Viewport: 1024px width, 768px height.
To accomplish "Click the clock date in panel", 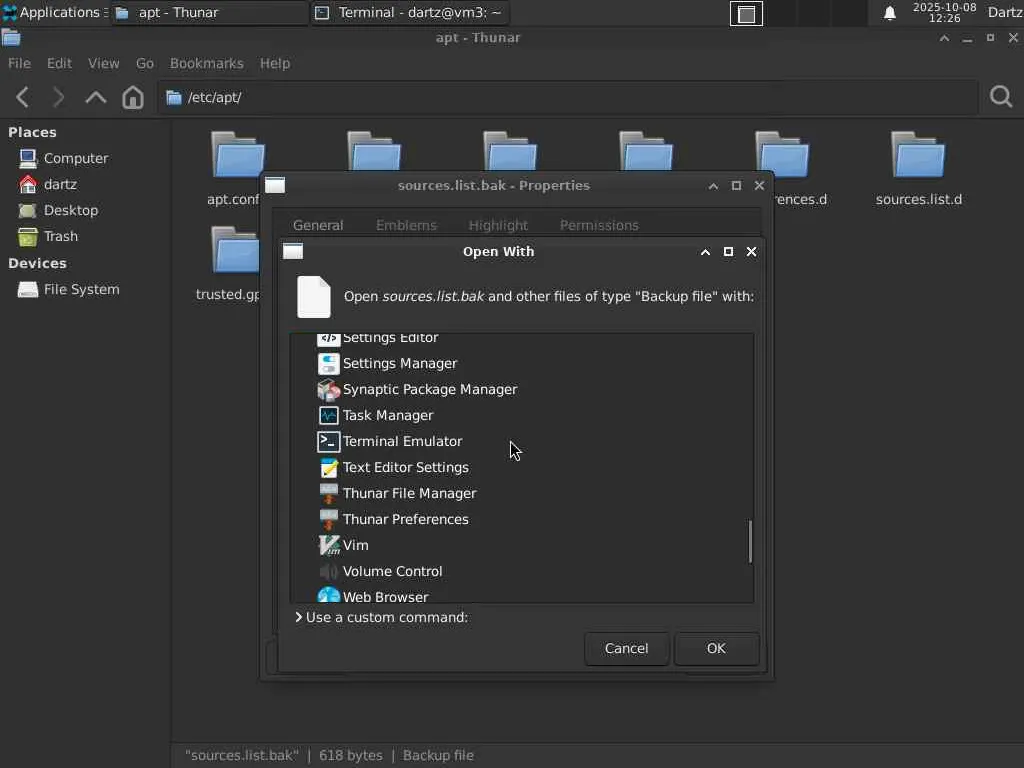I will click(x=944, y=12).
